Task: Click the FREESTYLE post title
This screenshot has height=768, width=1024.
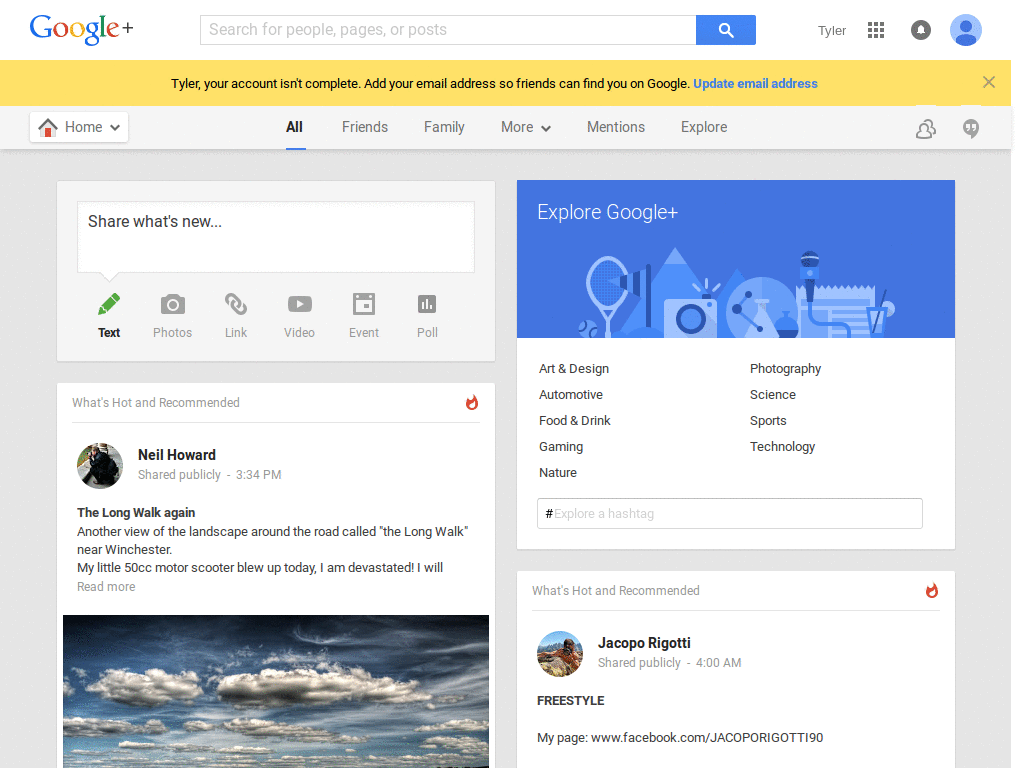Action: [571, 701]
